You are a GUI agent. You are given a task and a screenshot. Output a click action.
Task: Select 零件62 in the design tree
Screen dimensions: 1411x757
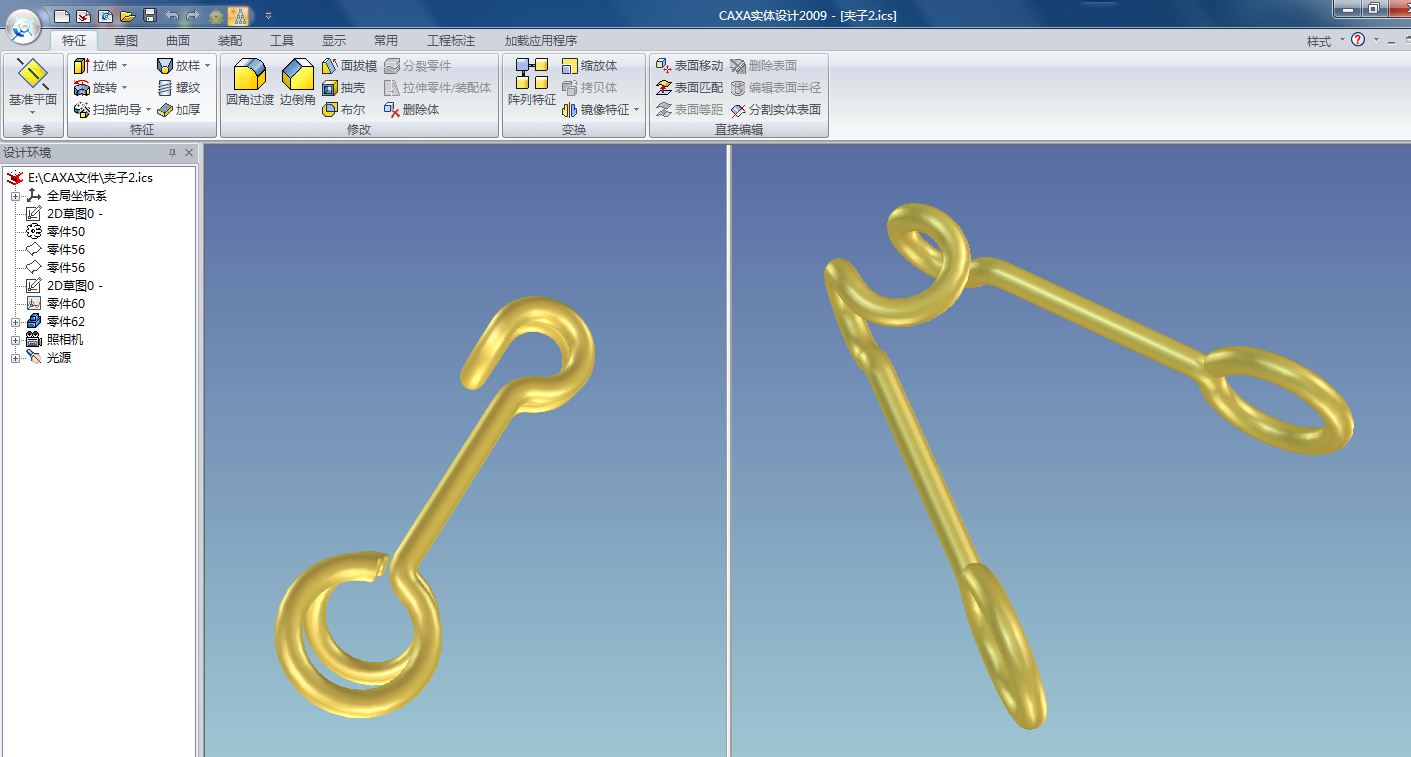click(x=55, y=322)
